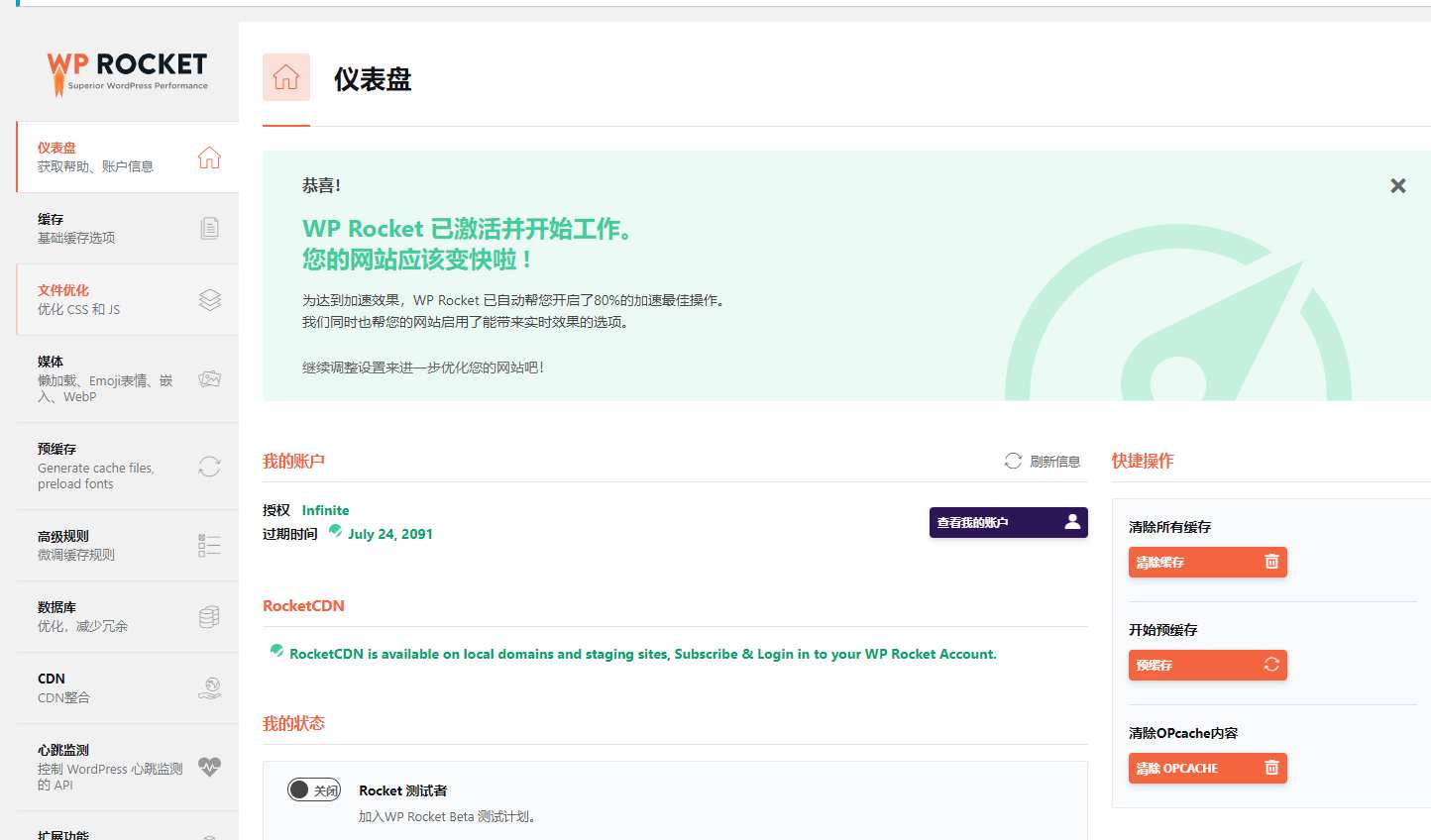The height and width of the screenshot is (840, 1431).
Task: Click the 清除缓存 button
Action: [x=1207, y=562]
